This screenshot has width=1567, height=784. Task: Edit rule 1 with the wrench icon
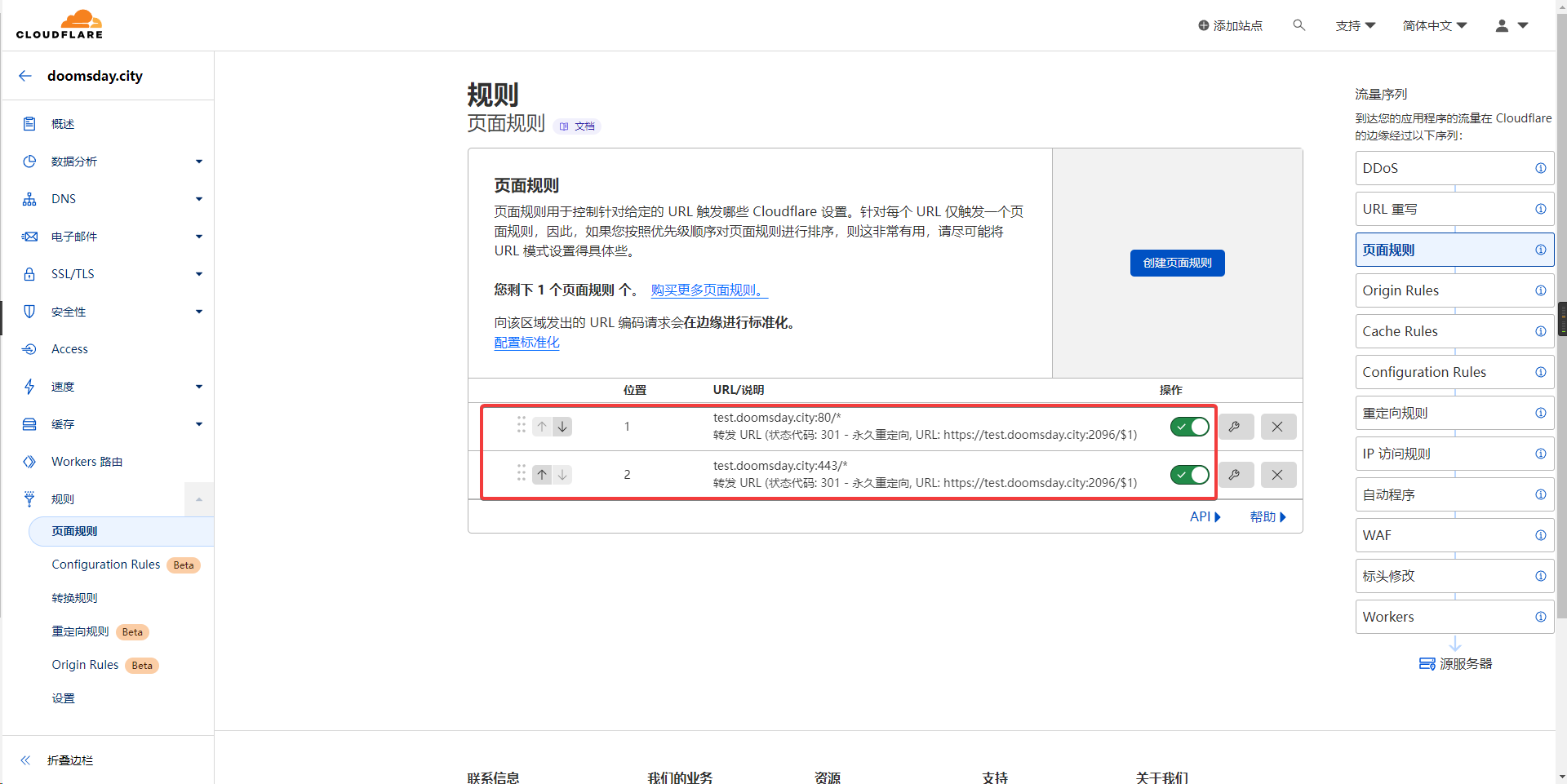pos(1236,427)
